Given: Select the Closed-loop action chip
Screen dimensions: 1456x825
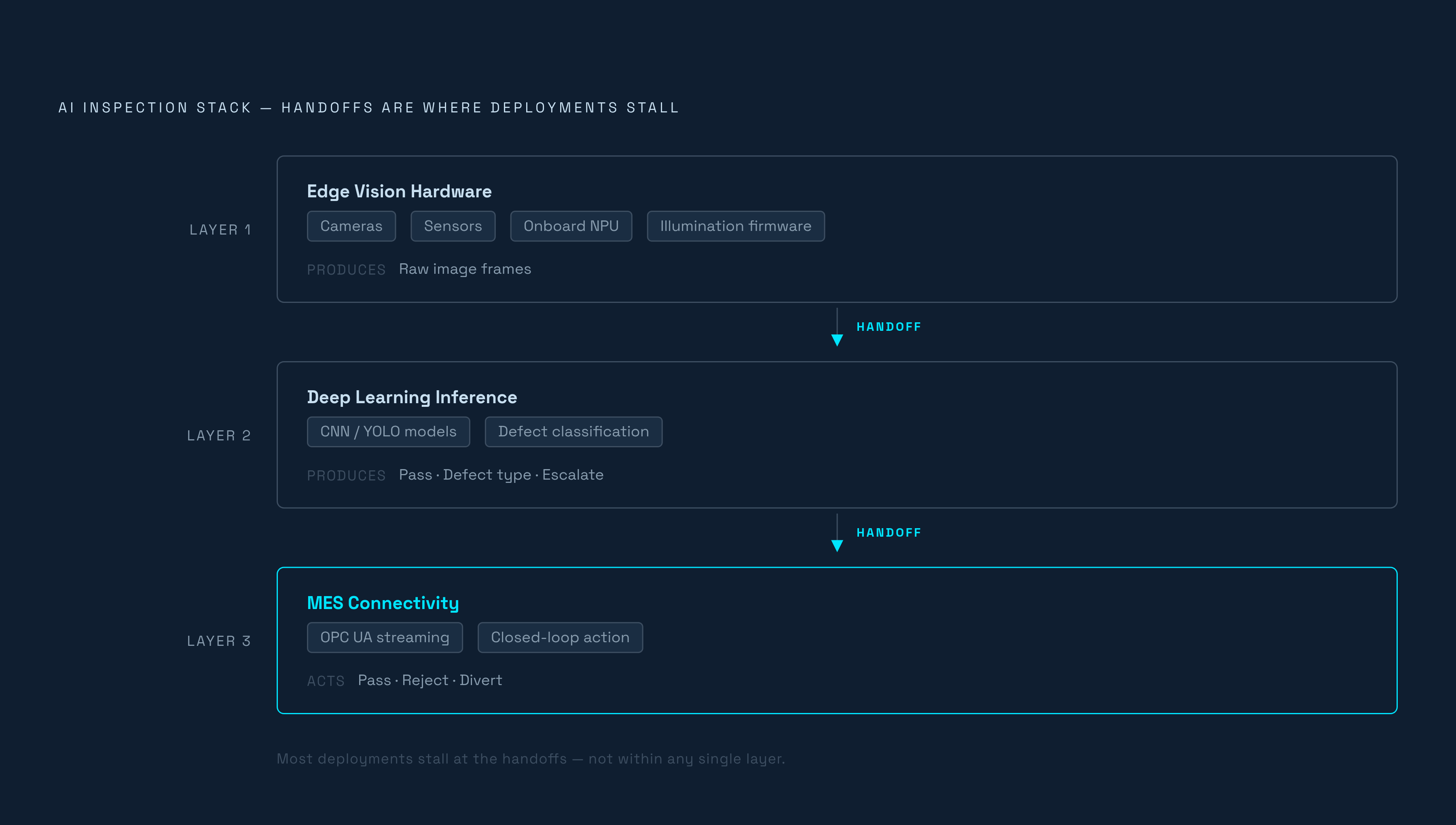Looking at the screenshot, I should 560,637.
